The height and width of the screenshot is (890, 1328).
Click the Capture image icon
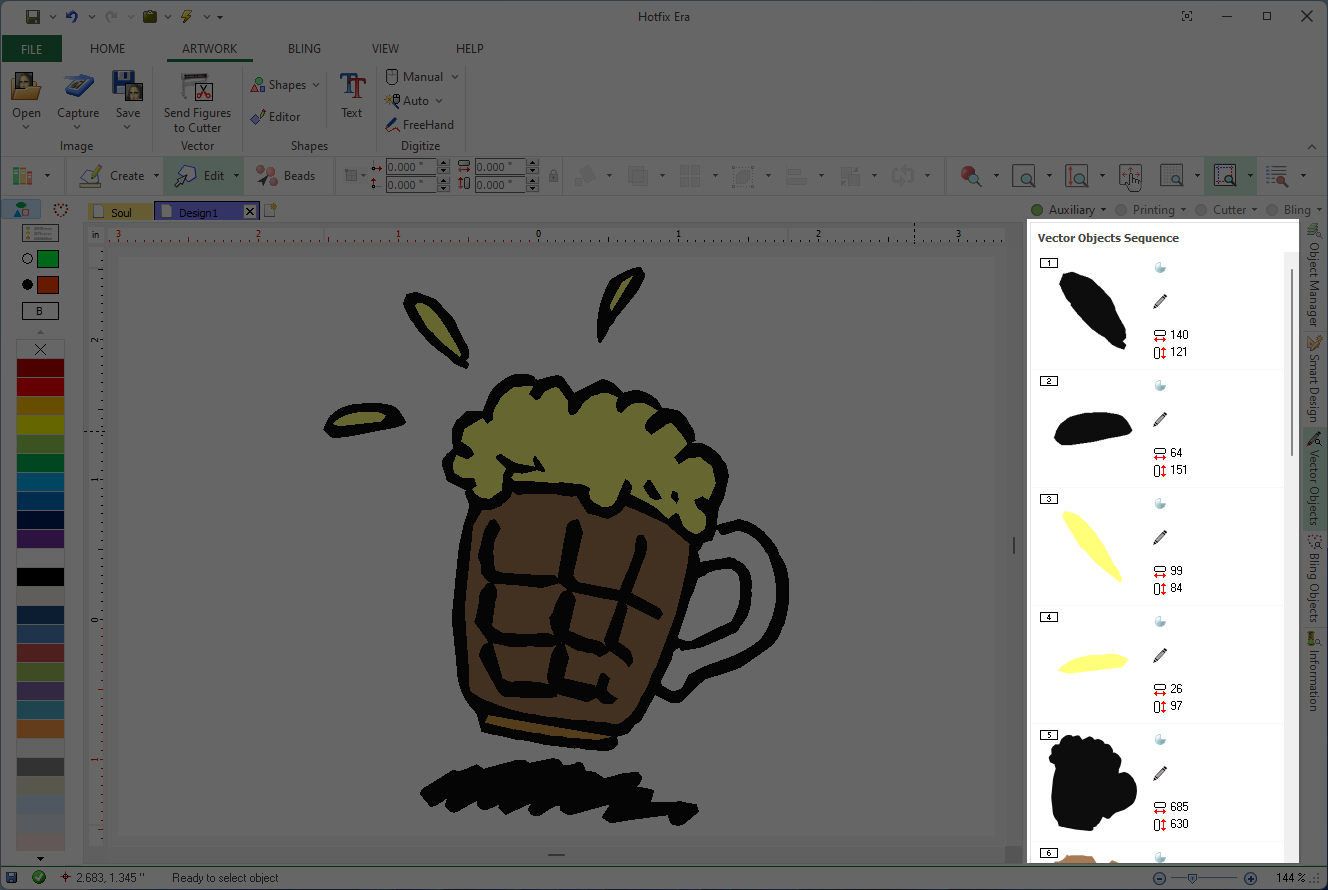78,87
